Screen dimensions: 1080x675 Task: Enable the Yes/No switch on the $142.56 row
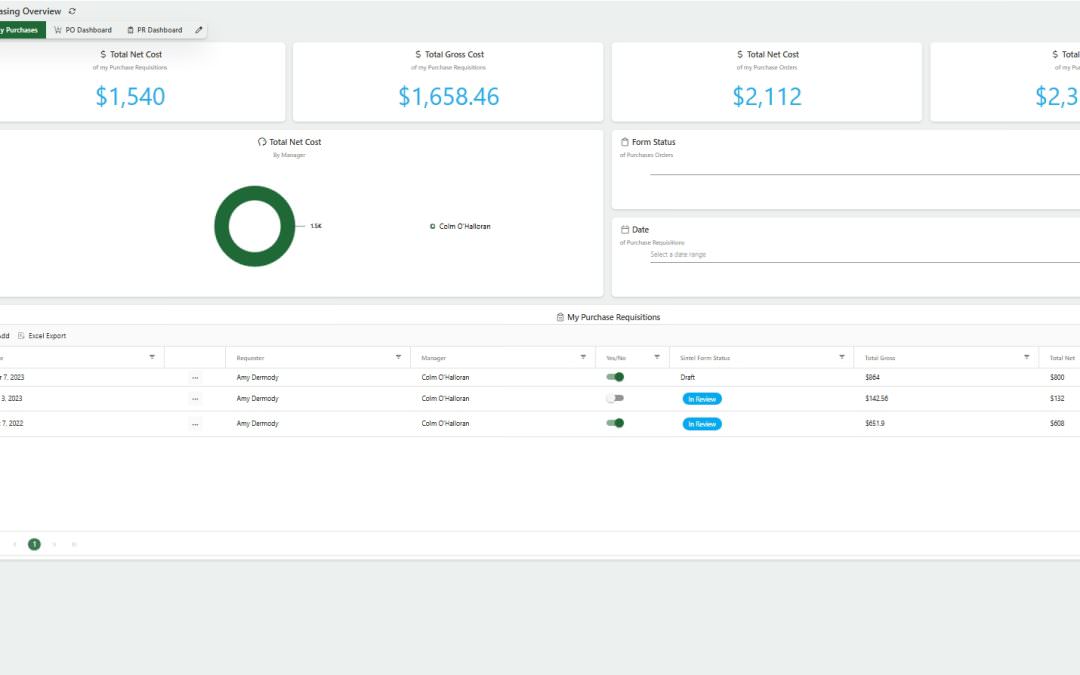[615, 398]
